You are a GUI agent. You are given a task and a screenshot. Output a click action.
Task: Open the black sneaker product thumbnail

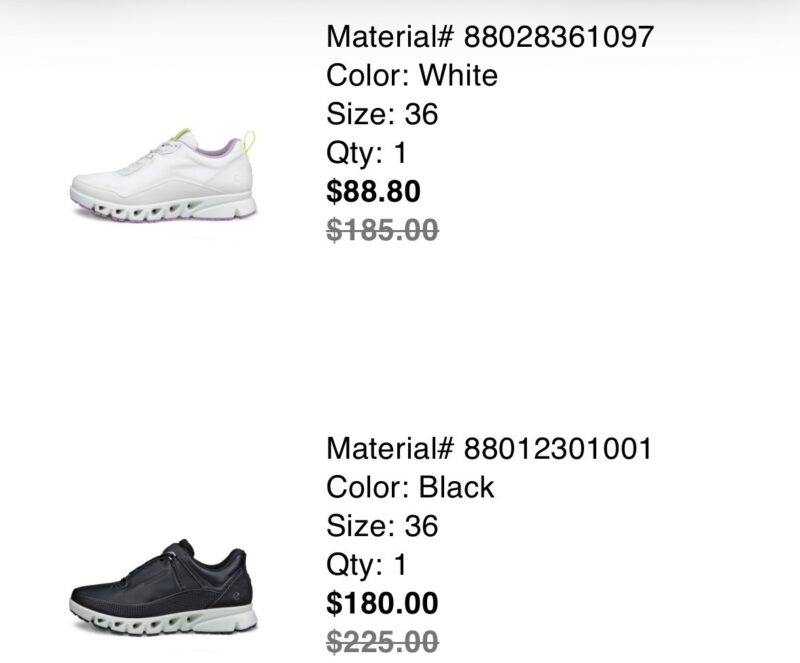click(x=163, y=592)
